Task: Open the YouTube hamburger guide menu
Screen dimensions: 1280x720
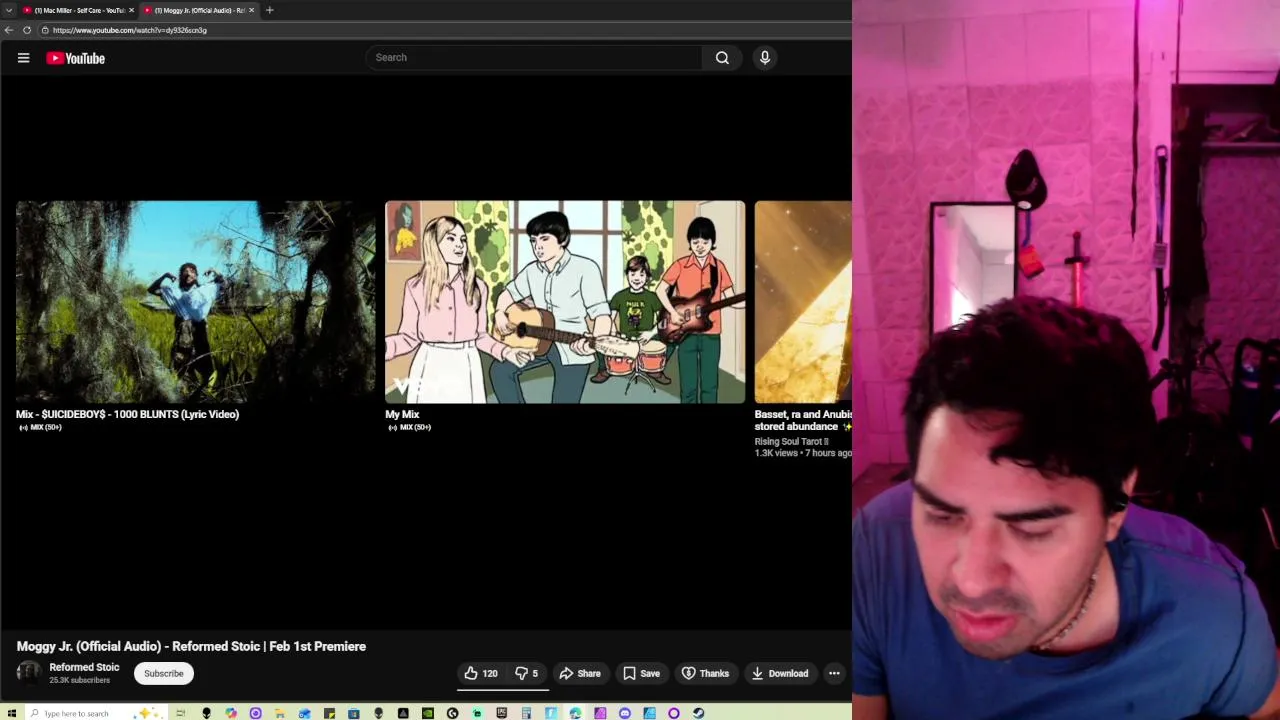Action: pyautogui.click(x=23, y=58)
